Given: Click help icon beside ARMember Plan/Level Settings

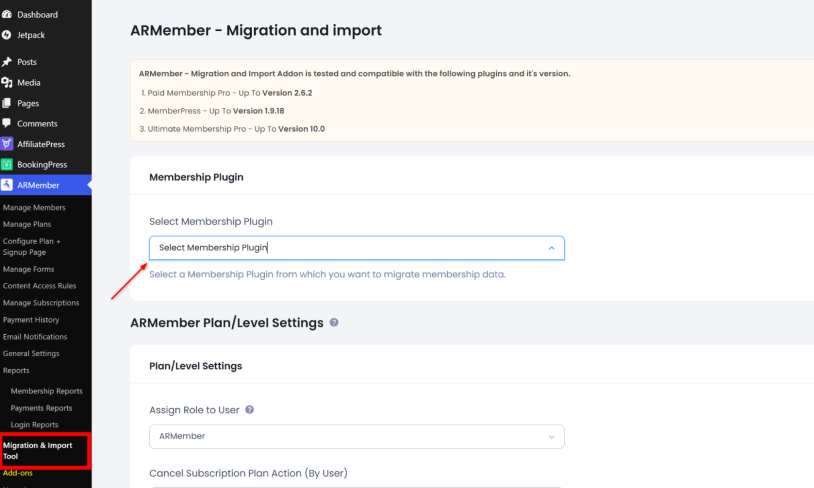Looking at the screenshot, I should [x=334, y=322].
